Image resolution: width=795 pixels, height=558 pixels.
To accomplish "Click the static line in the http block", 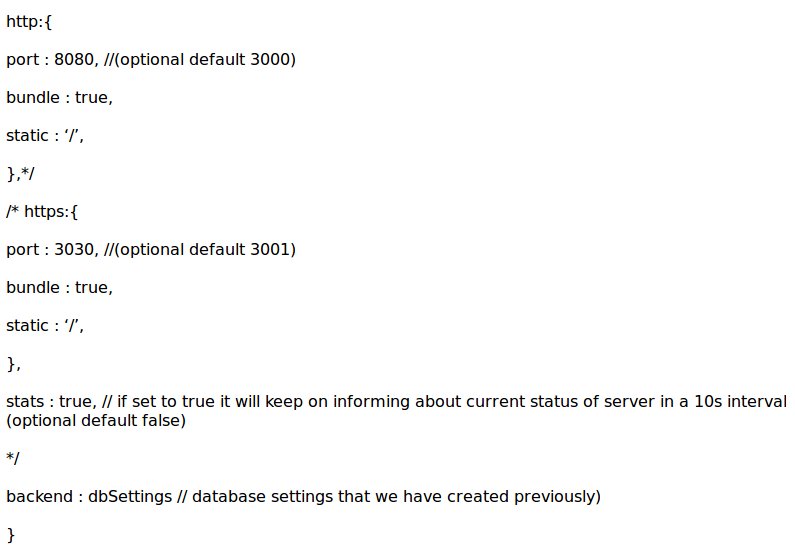I will coord(45,135).
